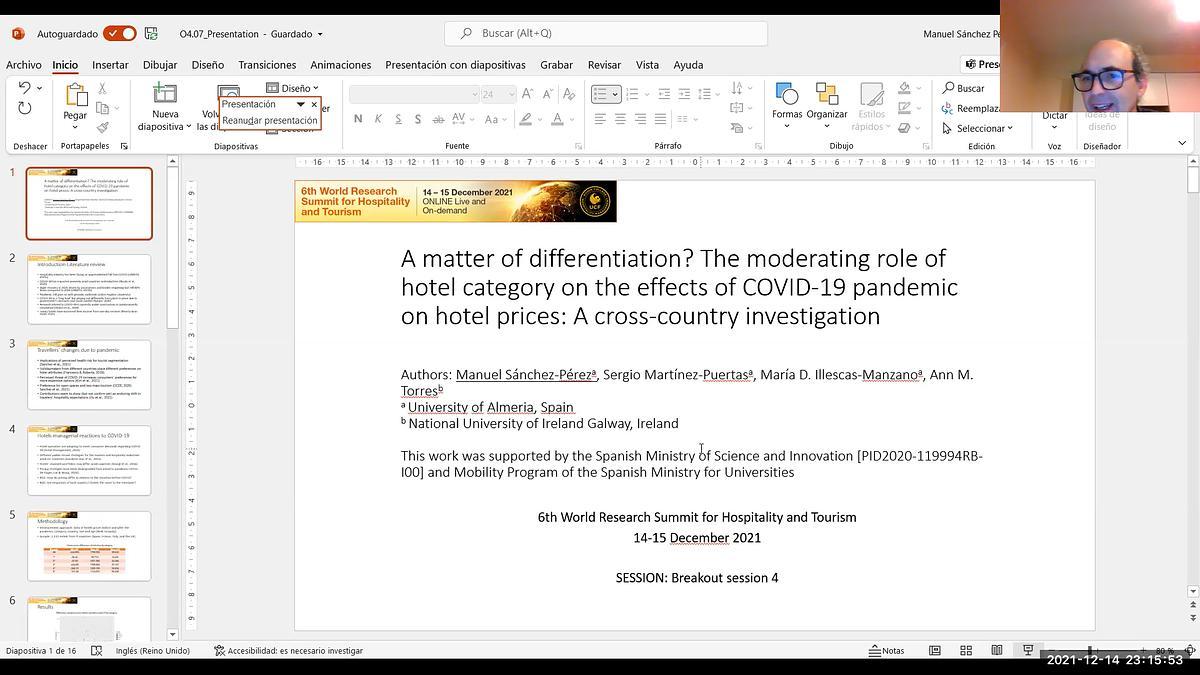The width and height of the screenshot is (1200, 675).
Task: Toggle underline S formatting
Action: pos(399,119)
